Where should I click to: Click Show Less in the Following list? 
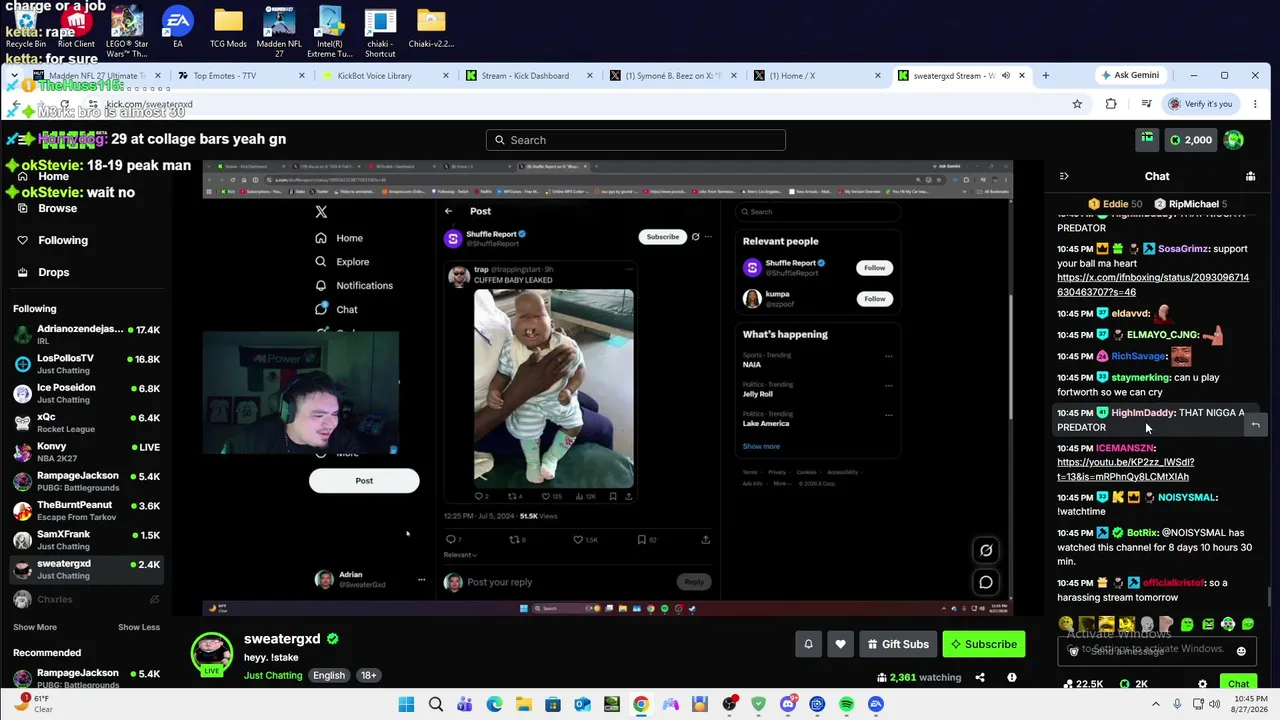(139, 627)
